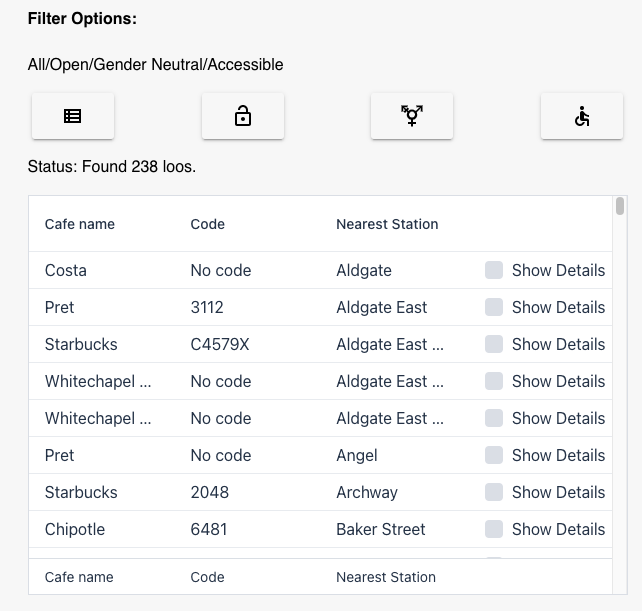This screenshot has height=611, width=642.
Task: Sort by the top Code column header
Action: click(x=208, y=224)
